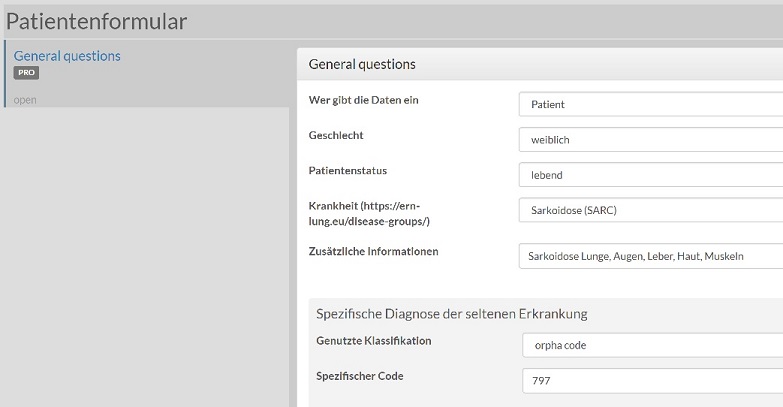Viewport: 783px width, 407px height.
Task: Click the Patientenstatus field label
Action: click(347, 171)
